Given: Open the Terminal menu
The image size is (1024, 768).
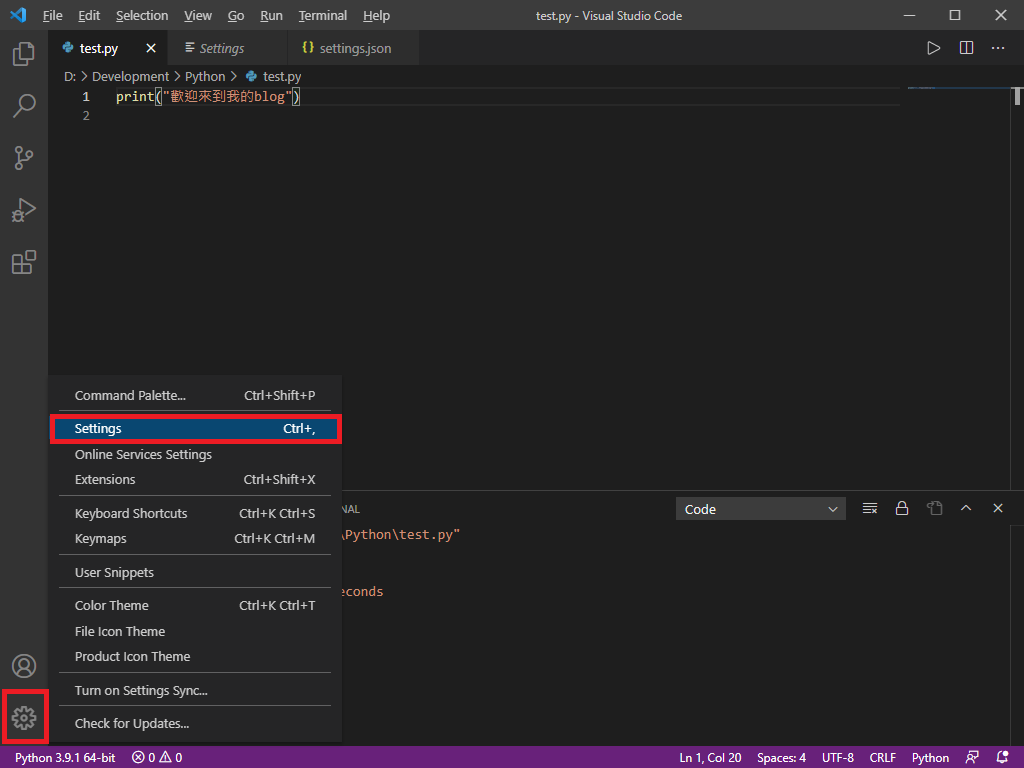Looking at the screenshot, I should coord(323,16).
